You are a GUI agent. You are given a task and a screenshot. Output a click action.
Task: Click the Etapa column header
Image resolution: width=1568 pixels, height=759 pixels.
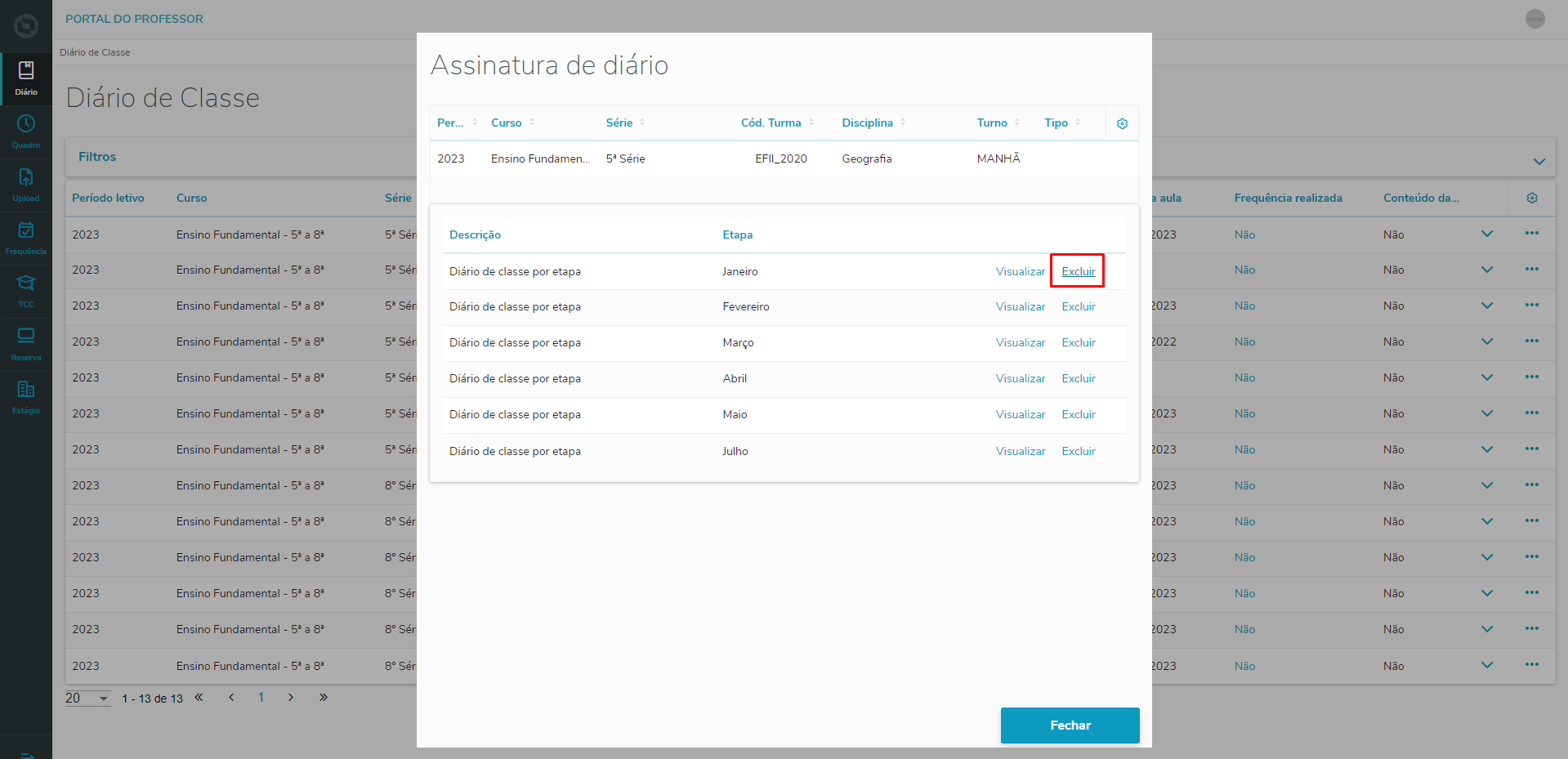[737, 234]
